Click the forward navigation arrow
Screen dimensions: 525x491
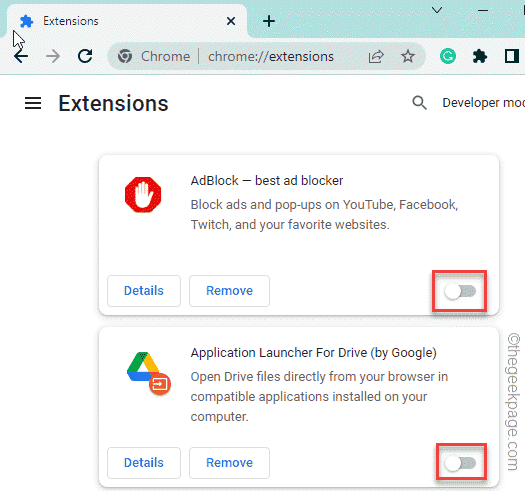coord(53,56)
